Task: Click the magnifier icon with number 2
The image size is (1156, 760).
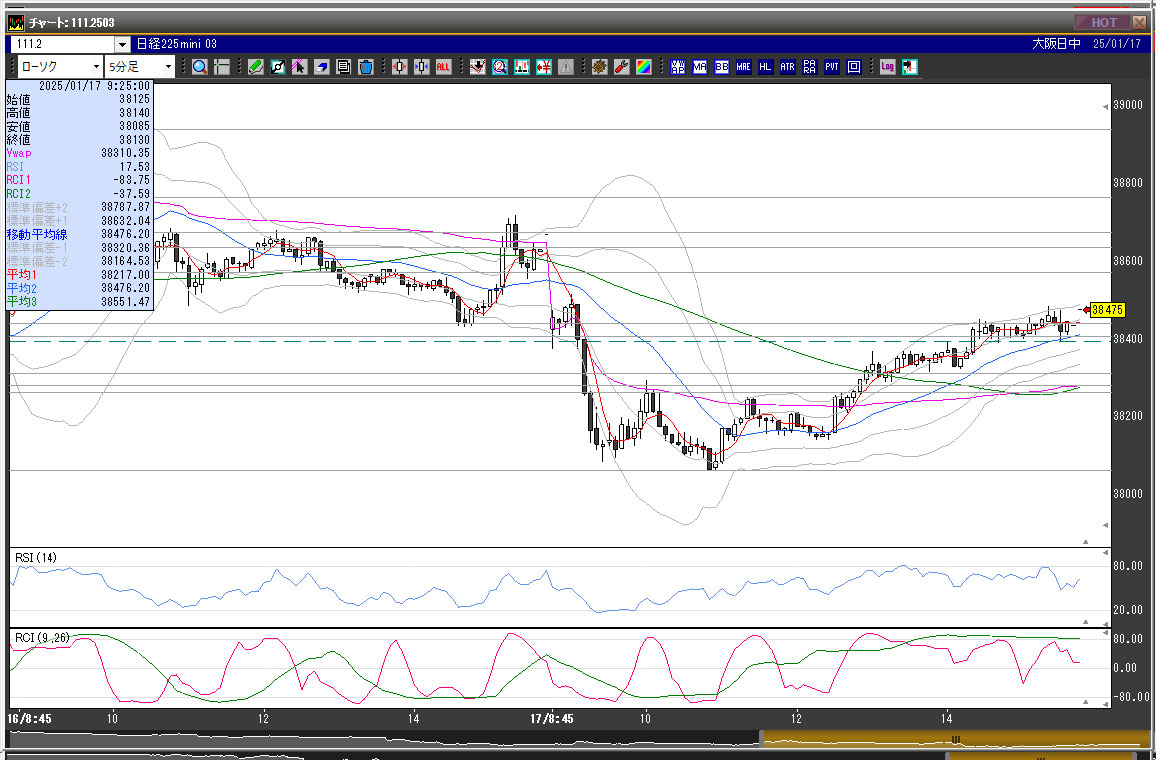Action: pos(500,67)
